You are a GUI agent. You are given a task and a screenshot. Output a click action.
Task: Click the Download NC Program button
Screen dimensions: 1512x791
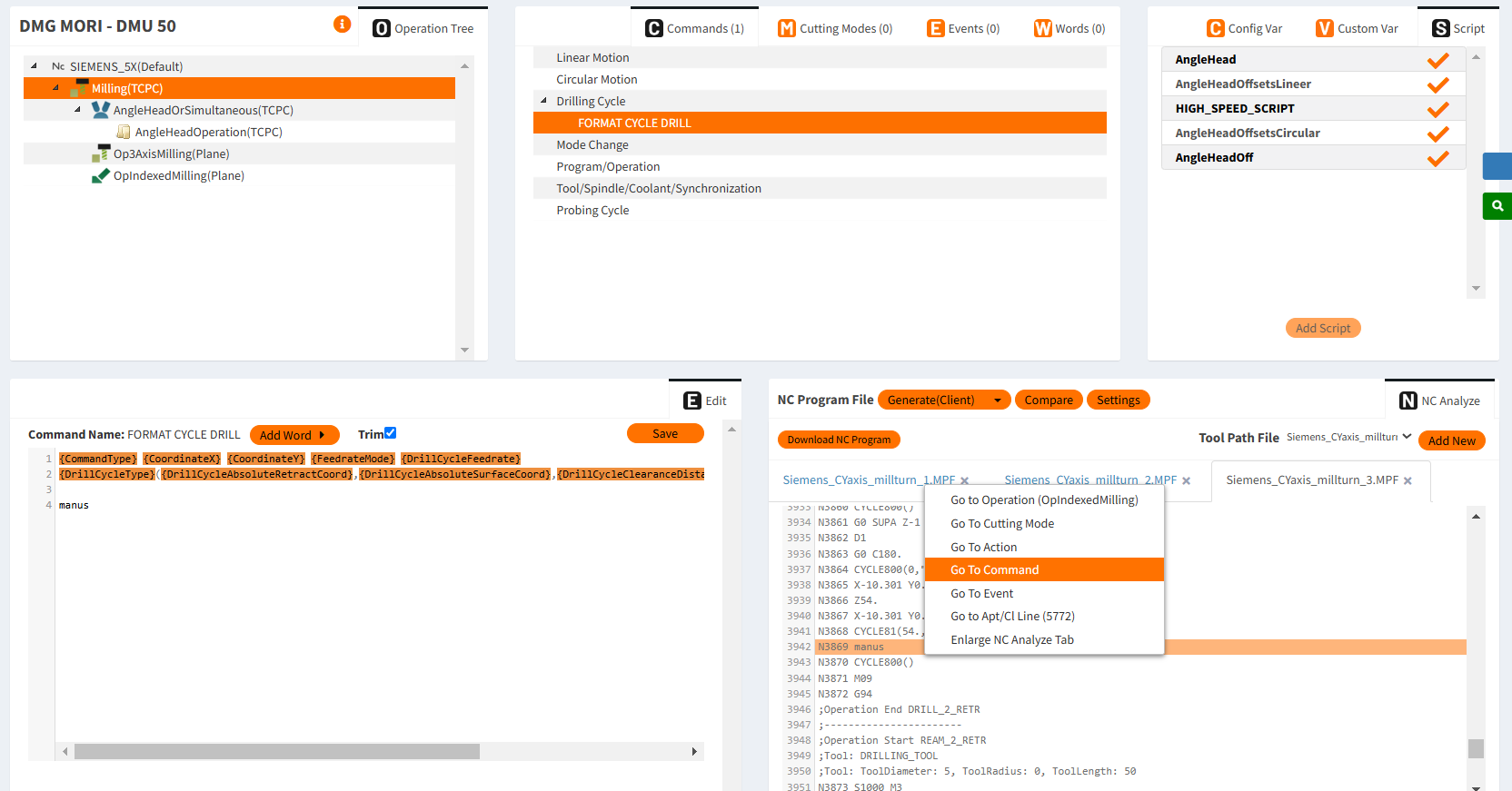tap(839, 440)
